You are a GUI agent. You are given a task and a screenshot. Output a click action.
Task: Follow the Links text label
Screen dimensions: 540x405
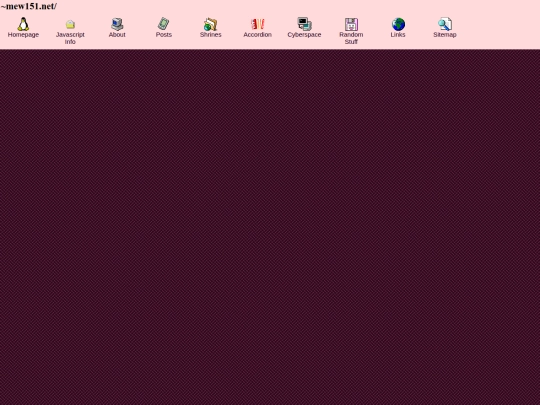tap(398, 35)
